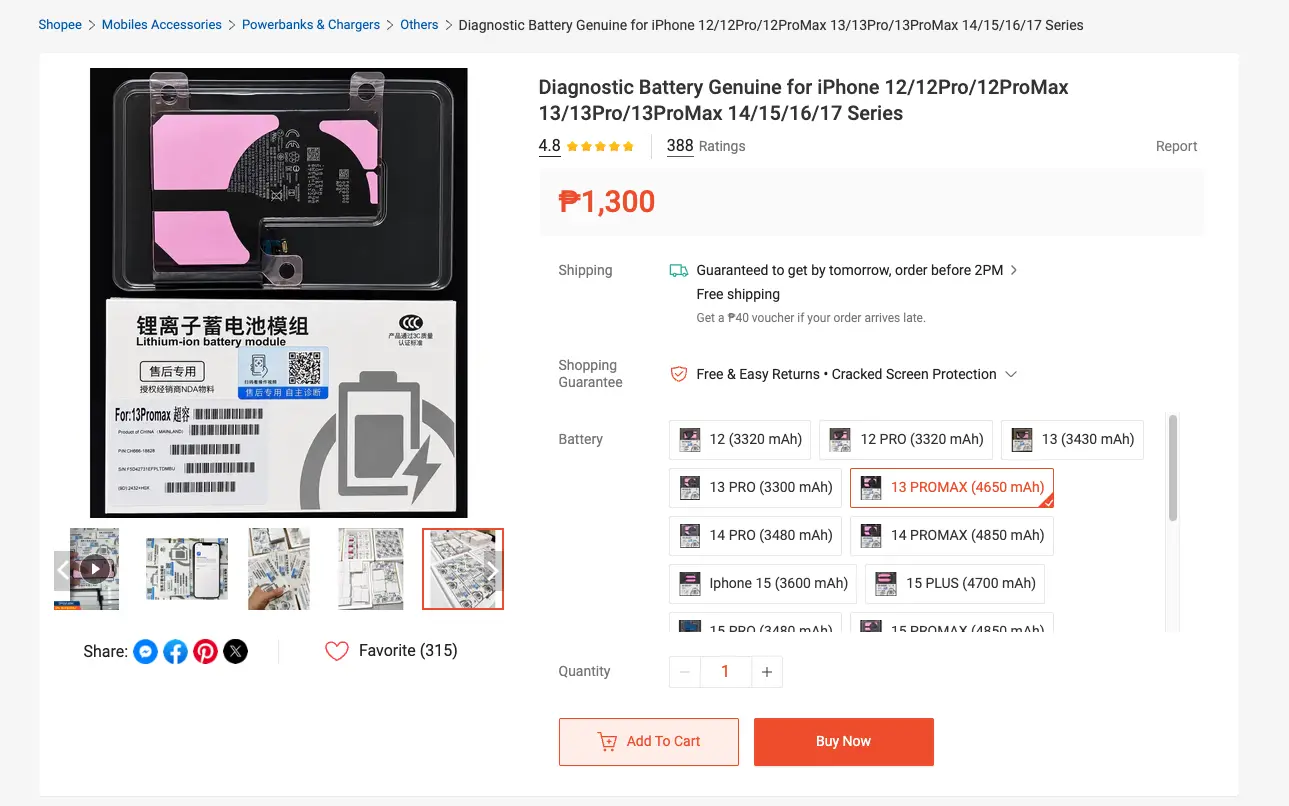Click the Buy Now button
1289x806 pixels.
point(844,742)
